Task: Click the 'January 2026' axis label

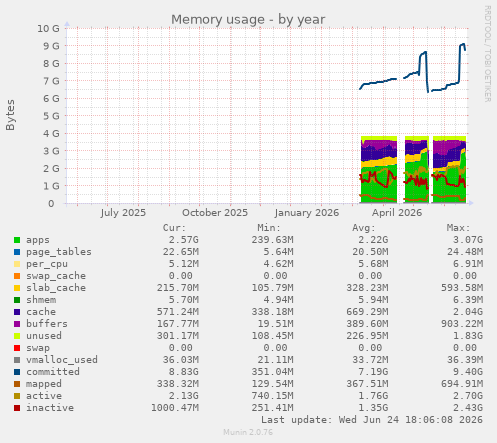Action: pos(307,213)
